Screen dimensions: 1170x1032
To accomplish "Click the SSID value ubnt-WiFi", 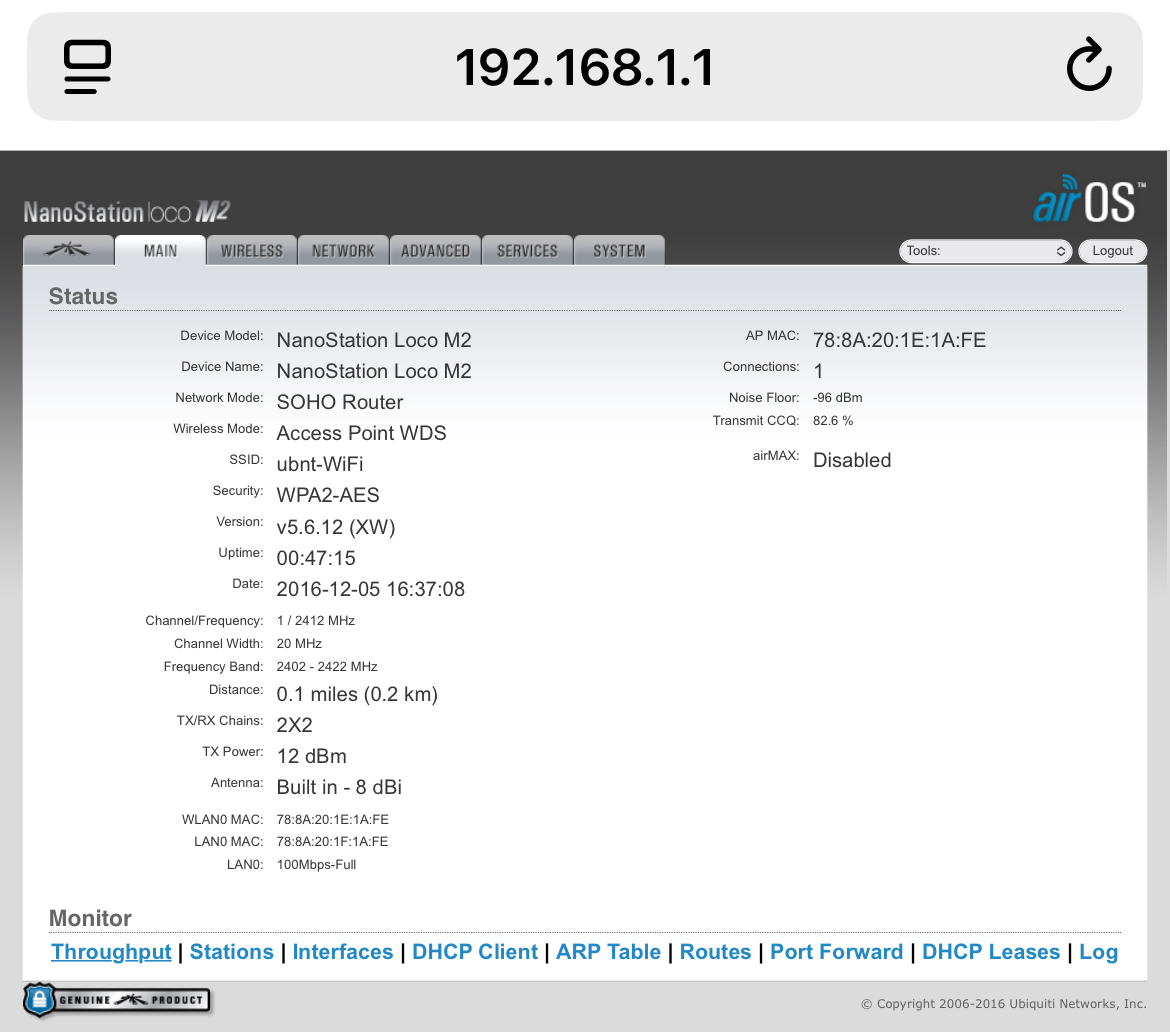I will [x=319, y=464].
